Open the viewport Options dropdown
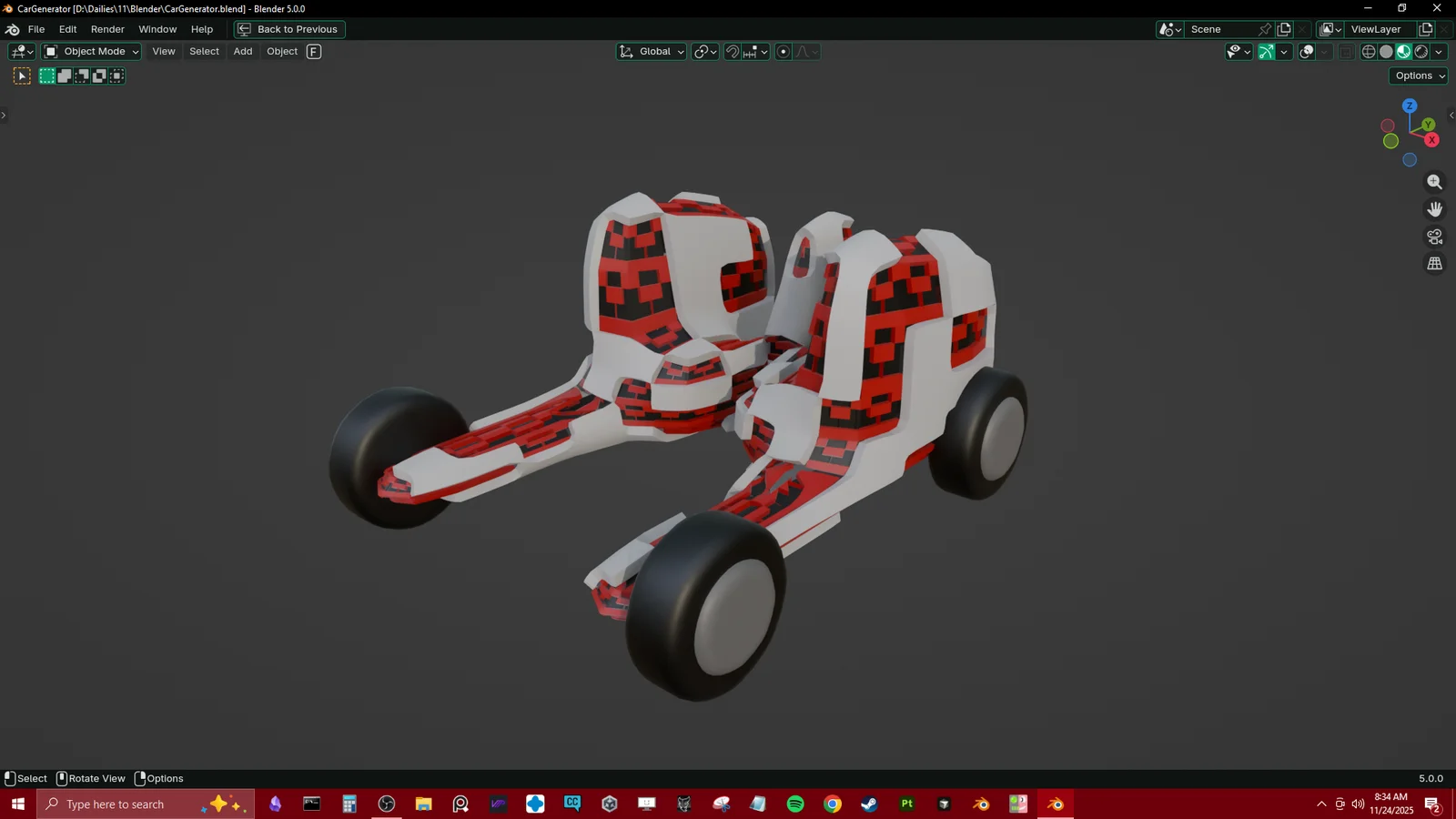The image size is (1456, 819). click(x=1418, y=76)
